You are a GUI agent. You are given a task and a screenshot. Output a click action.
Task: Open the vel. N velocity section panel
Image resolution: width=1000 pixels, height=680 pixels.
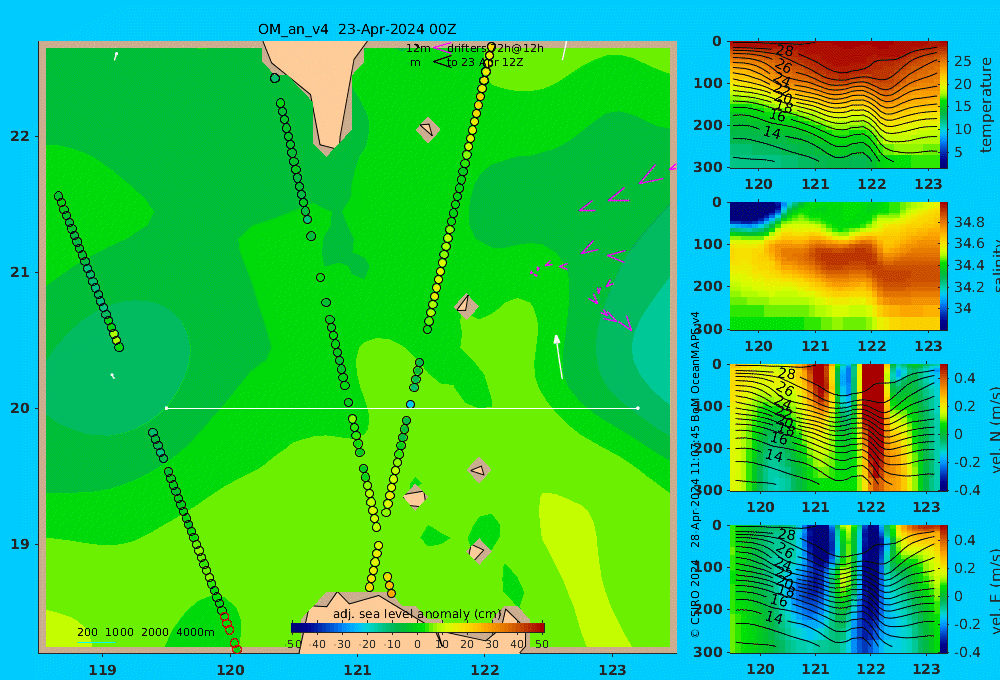click(834, 427)
